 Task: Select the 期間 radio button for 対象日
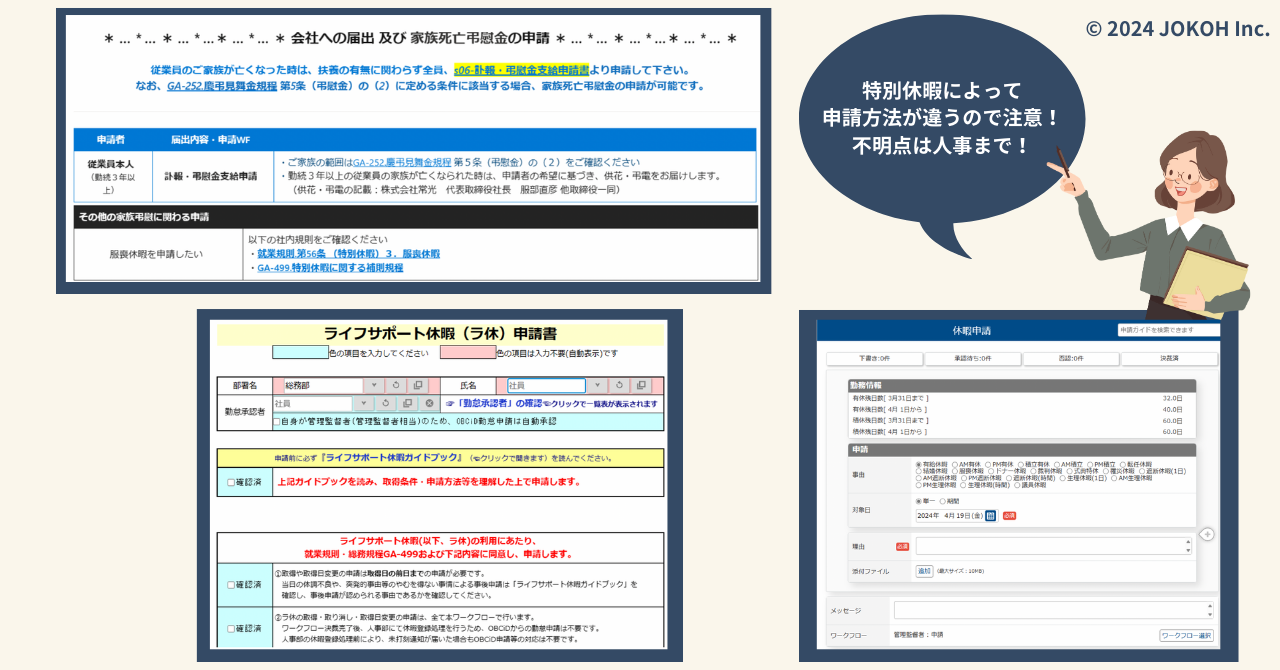943,501
